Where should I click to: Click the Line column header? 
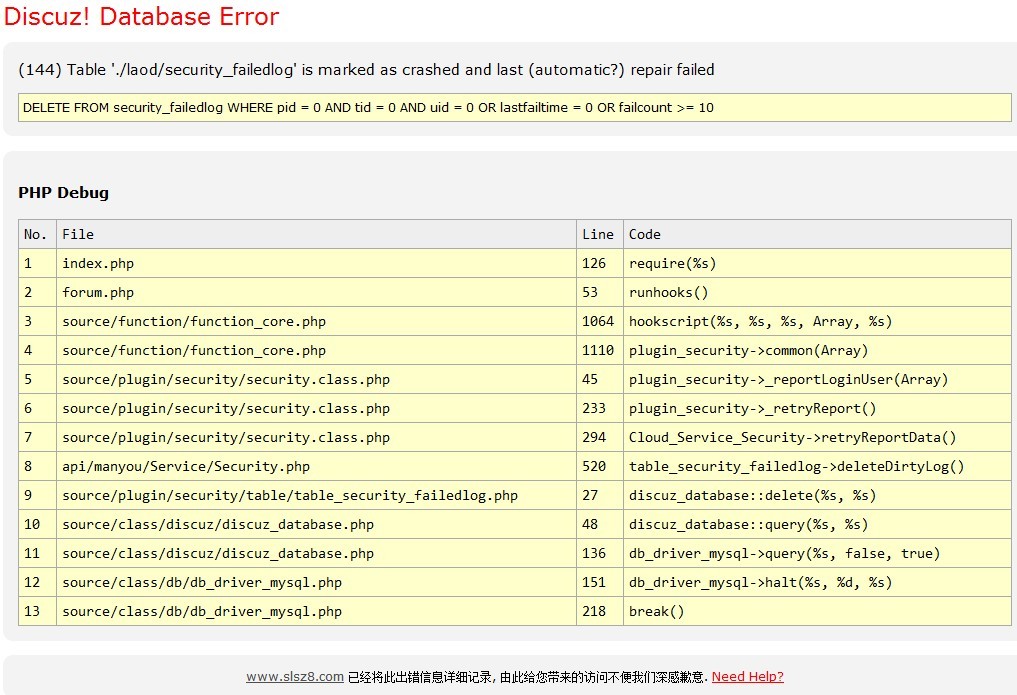click(600, 234)
